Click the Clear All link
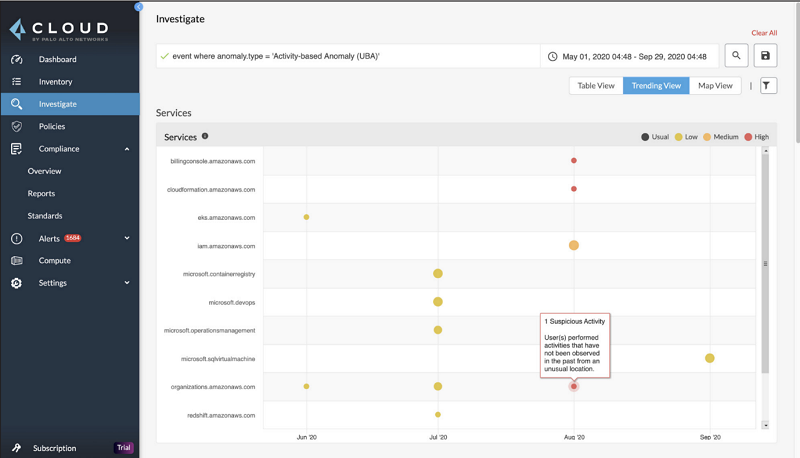The image size is (800, 458). 764,33
